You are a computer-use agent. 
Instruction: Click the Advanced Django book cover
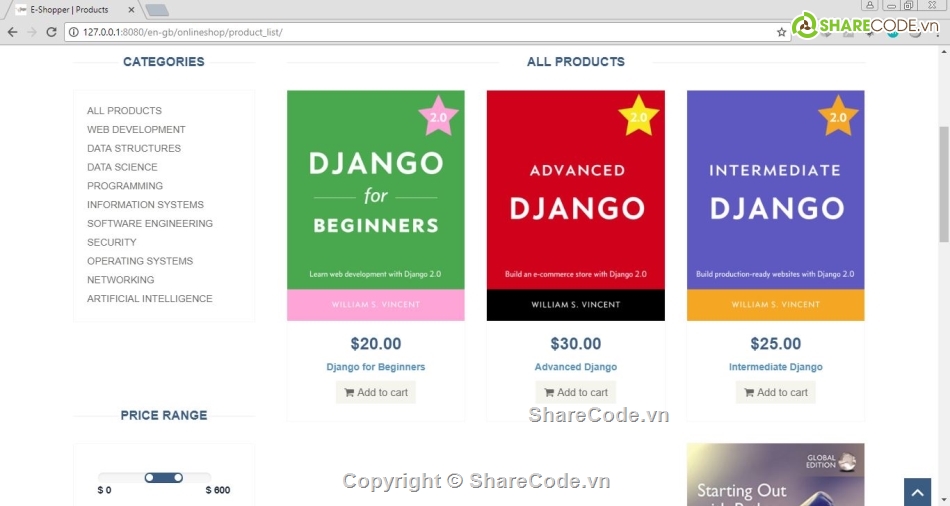click(x=576, y=205)
